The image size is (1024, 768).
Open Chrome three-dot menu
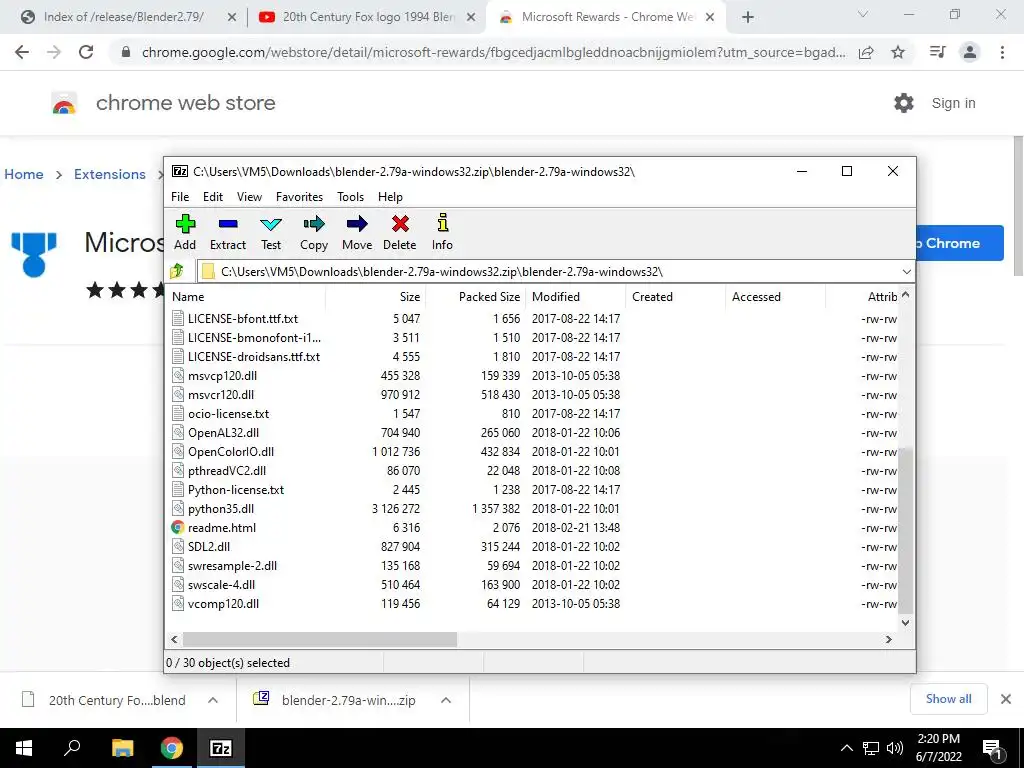[x=1002, y=52]
